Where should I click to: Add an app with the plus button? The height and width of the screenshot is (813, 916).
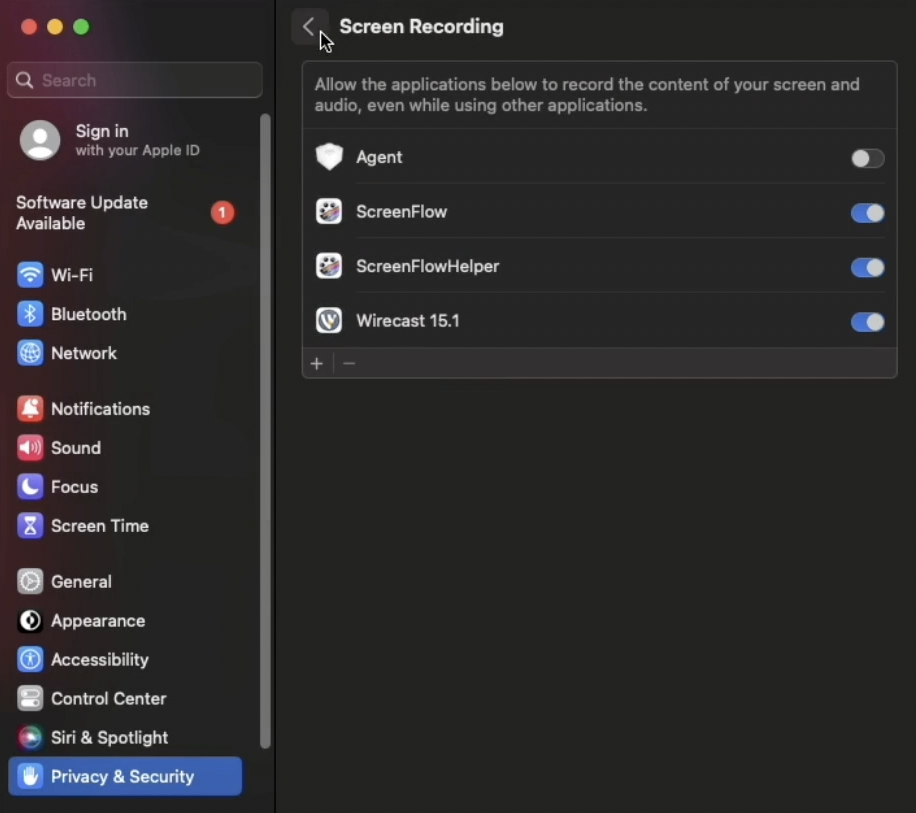[x=317, y=363]
